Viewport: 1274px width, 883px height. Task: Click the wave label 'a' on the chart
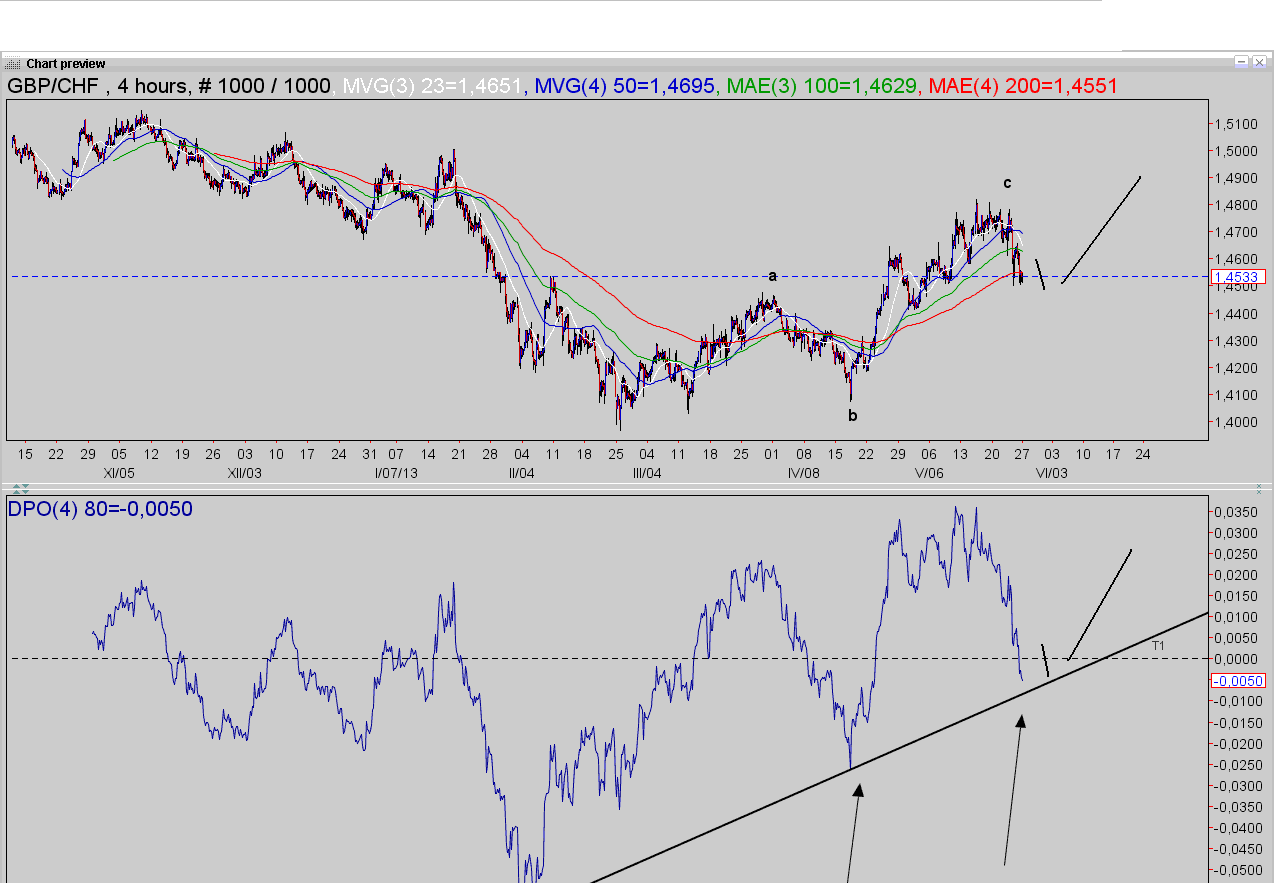(x=772, y=275)
